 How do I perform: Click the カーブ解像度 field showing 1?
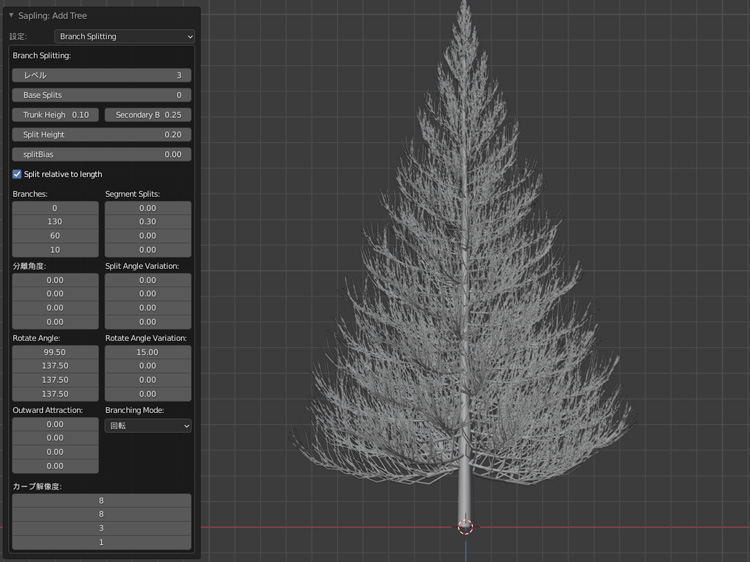101,542
